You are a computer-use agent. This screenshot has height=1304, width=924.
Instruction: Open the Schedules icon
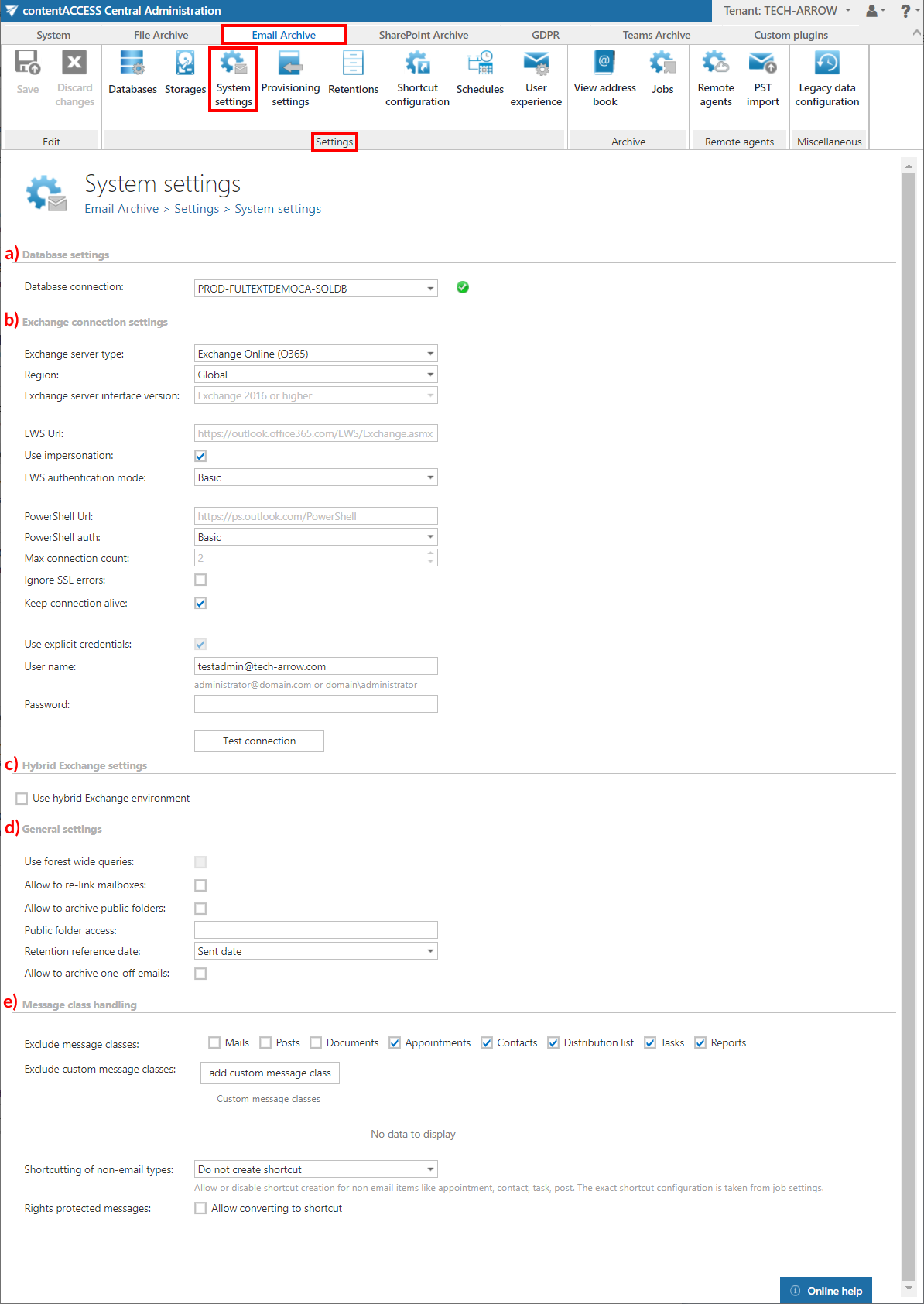click(x=480, y=74)
